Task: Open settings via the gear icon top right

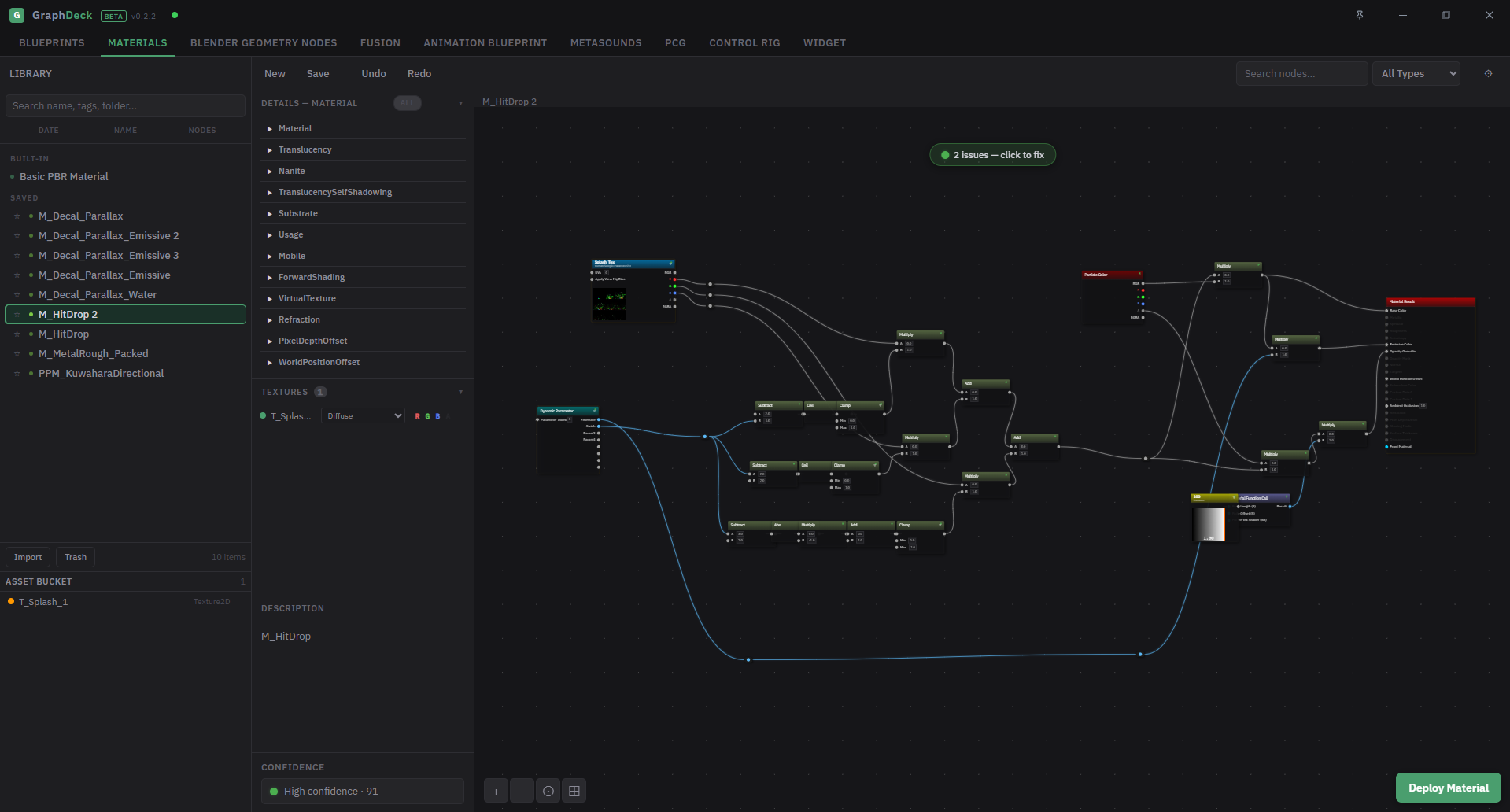Action: (1487, 73)
